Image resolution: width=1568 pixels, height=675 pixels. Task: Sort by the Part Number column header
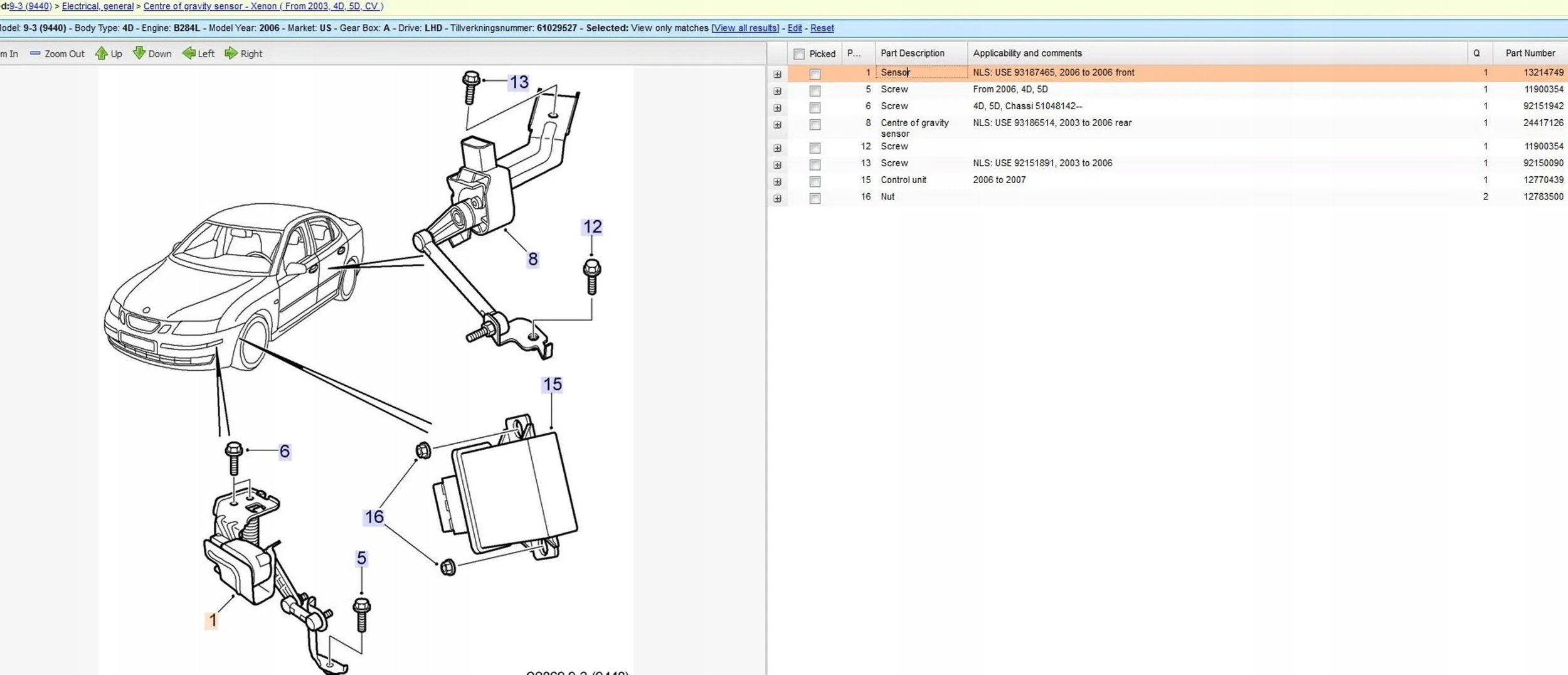[1530, 53]
